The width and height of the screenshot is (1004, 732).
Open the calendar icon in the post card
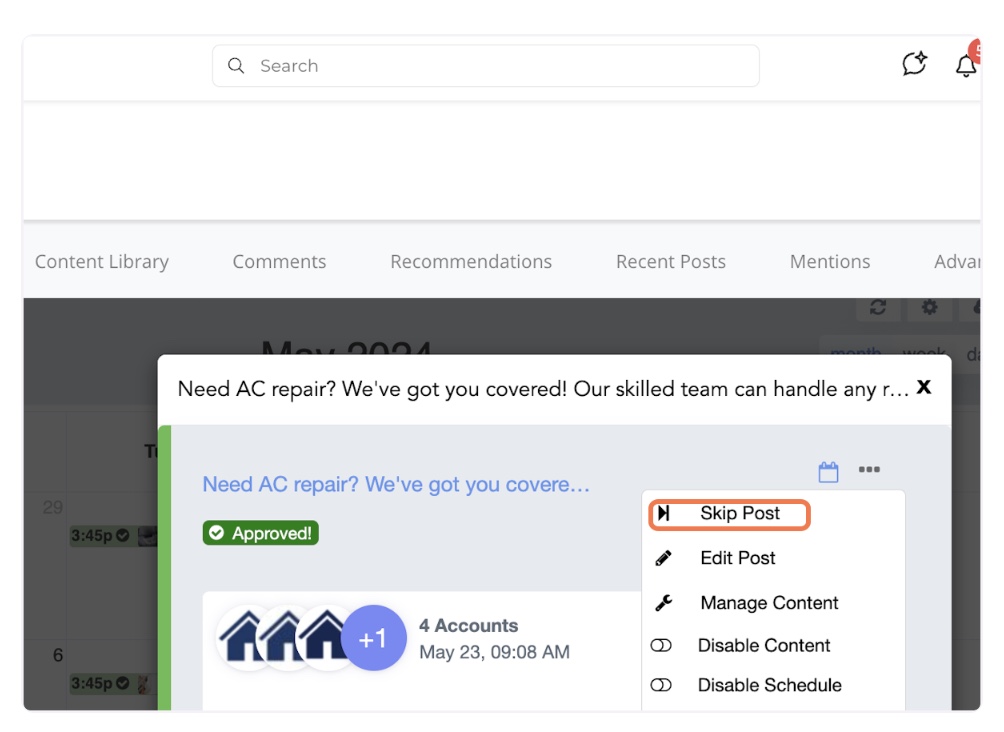click(x=828, y=472)
